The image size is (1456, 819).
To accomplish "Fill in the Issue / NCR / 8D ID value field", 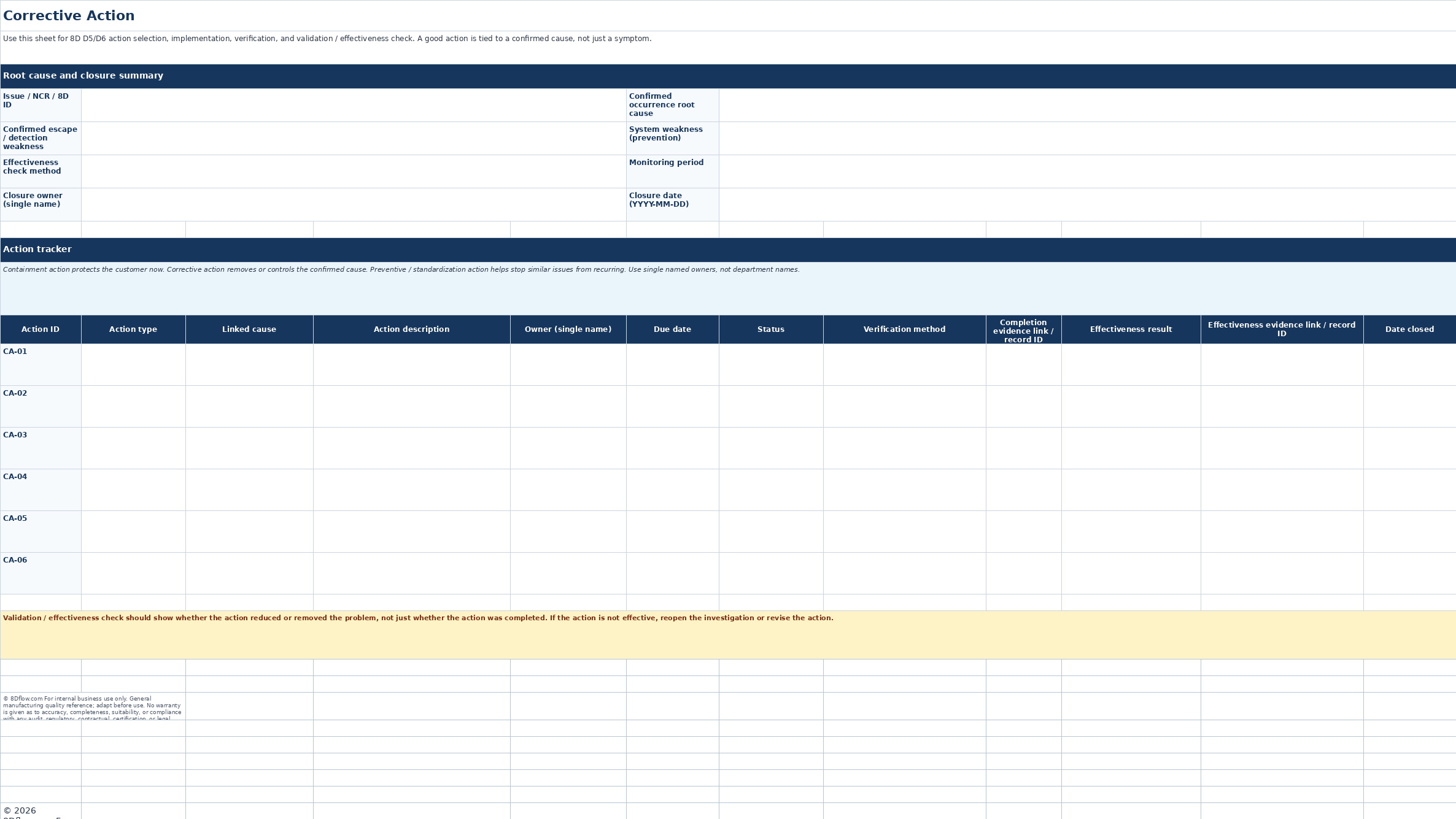I will click(x=354, y=105).
